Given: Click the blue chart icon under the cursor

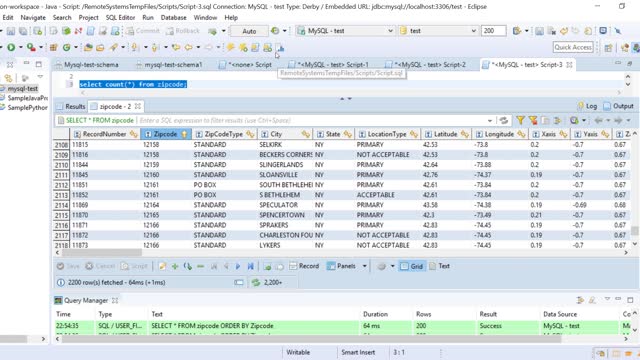Looking at the screenshot, I should (280, 47).
